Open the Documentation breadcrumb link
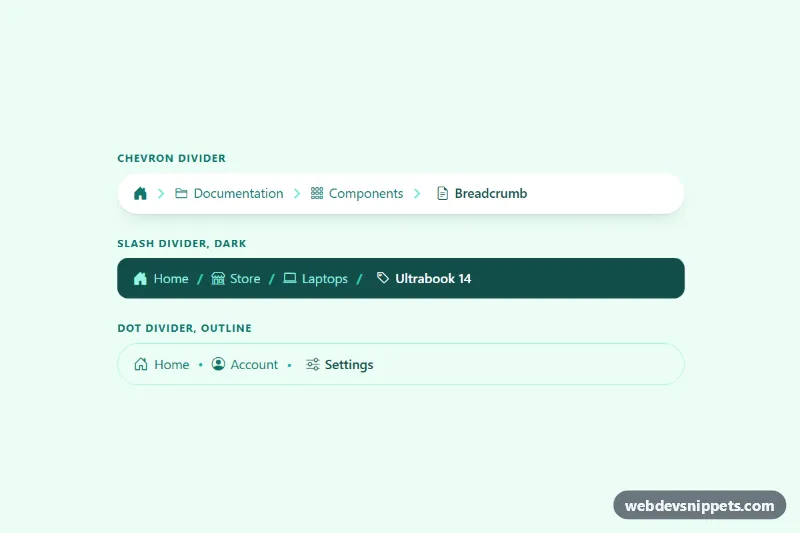 point(238,193)
